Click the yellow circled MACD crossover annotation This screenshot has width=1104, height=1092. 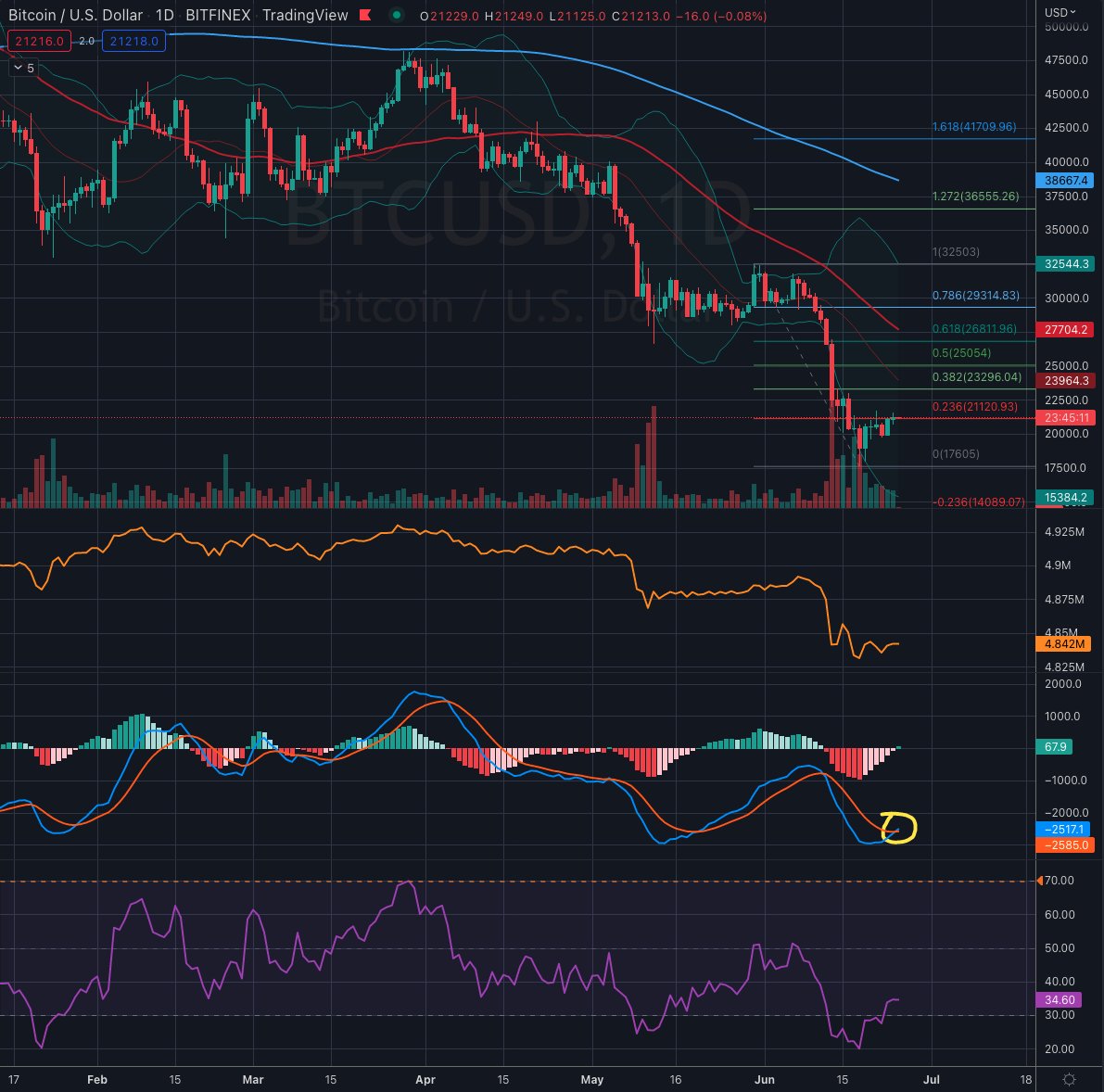pos(901,830)
